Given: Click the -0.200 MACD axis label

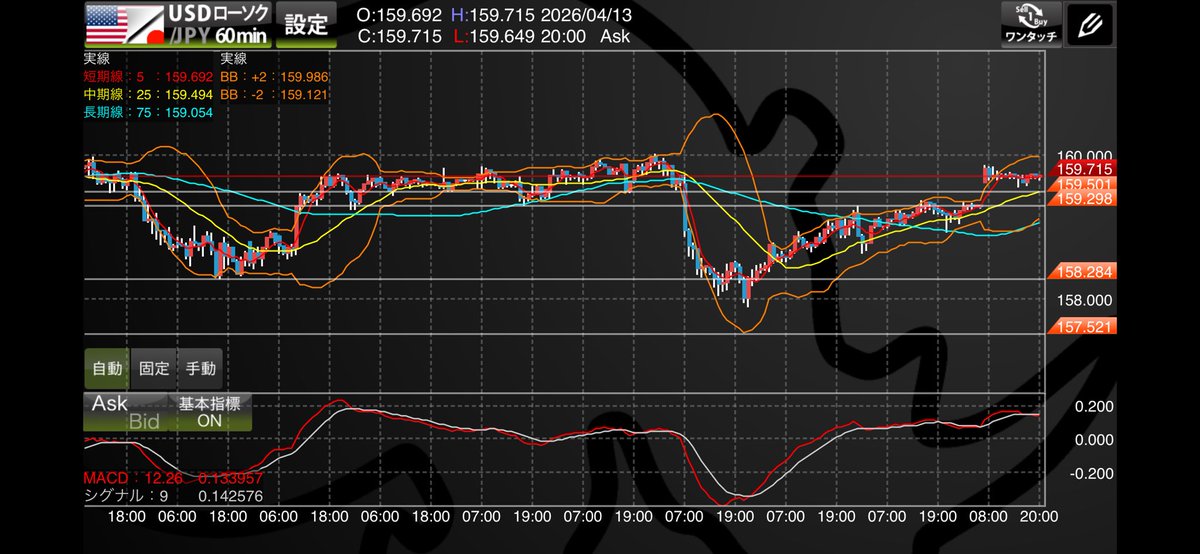Looking at the screenshot, I should click(x=1090, y=474).
